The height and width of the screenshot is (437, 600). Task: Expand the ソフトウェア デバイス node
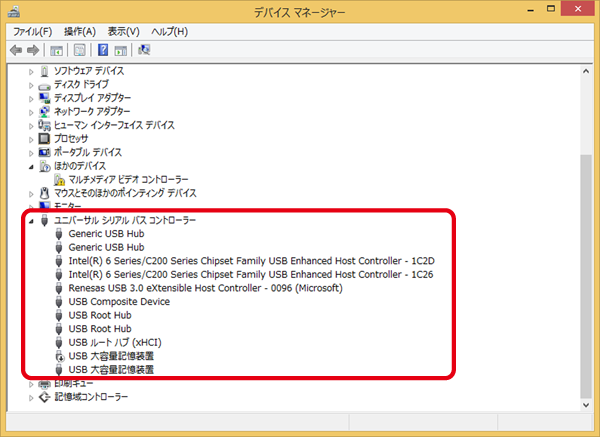tap(31, 72)
